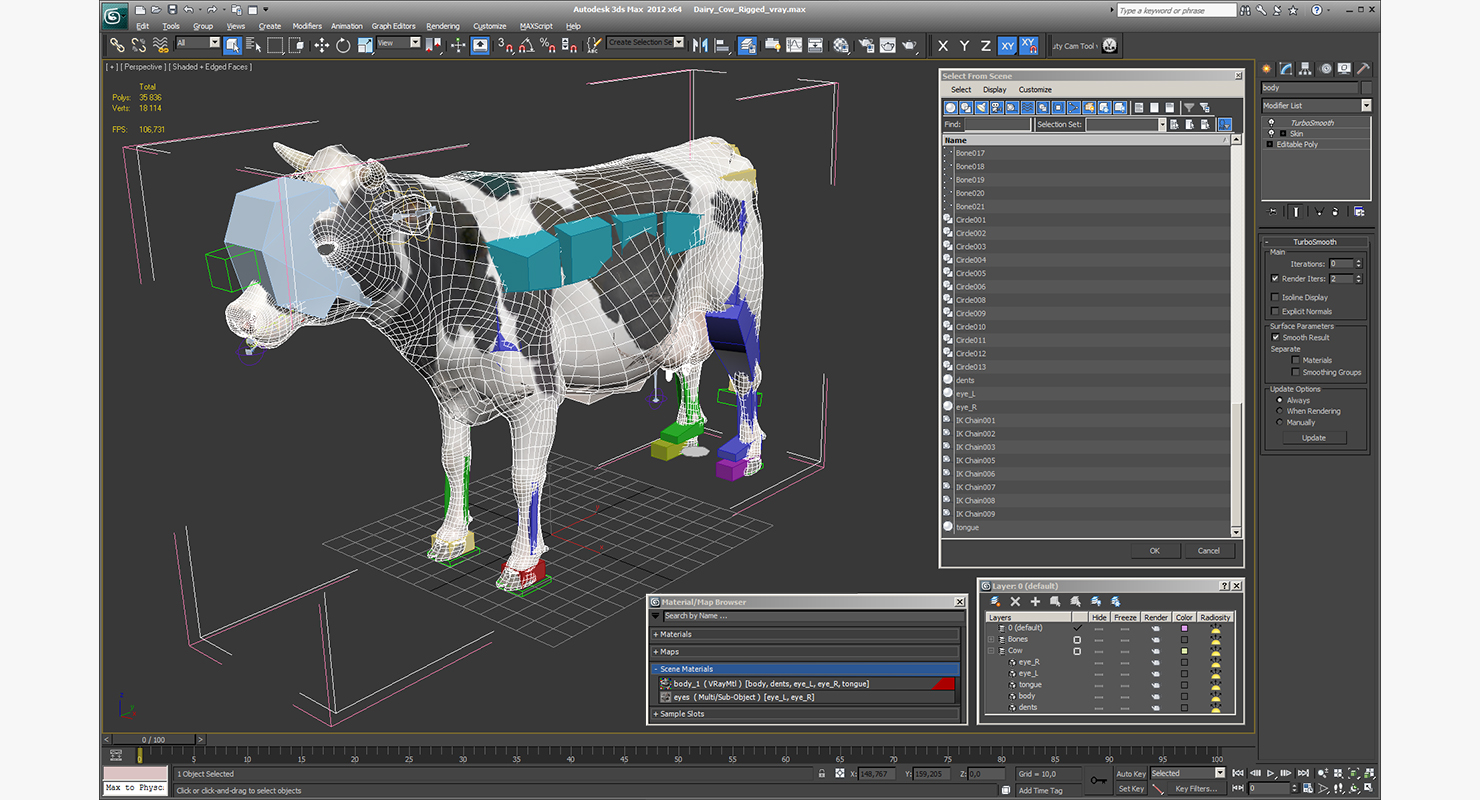Toggle the Smooth Result checkbox
The width and height of the screenshot is (1480, 800).
click(1276, 337)
